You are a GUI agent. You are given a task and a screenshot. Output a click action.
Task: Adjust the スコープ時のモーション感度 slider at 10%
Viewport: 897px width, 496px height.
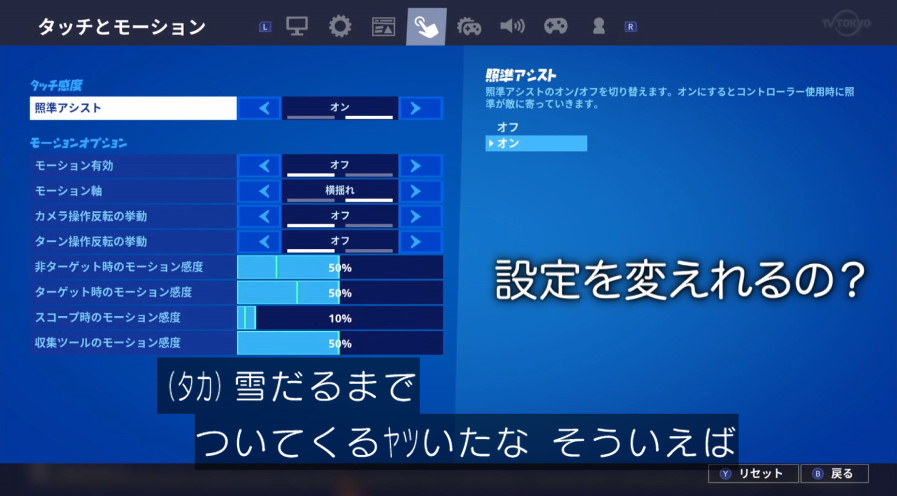tap(340, 318)
